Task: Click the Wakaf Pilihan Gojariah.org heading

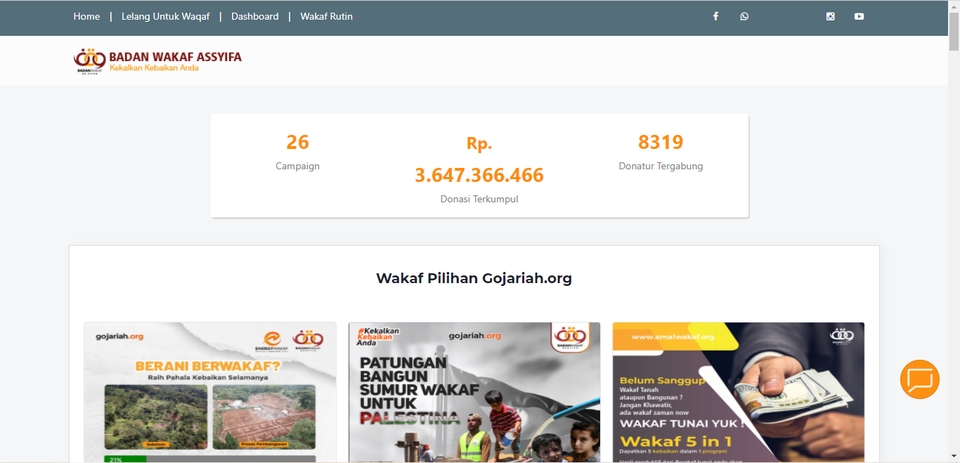Action: pos(474,278)
